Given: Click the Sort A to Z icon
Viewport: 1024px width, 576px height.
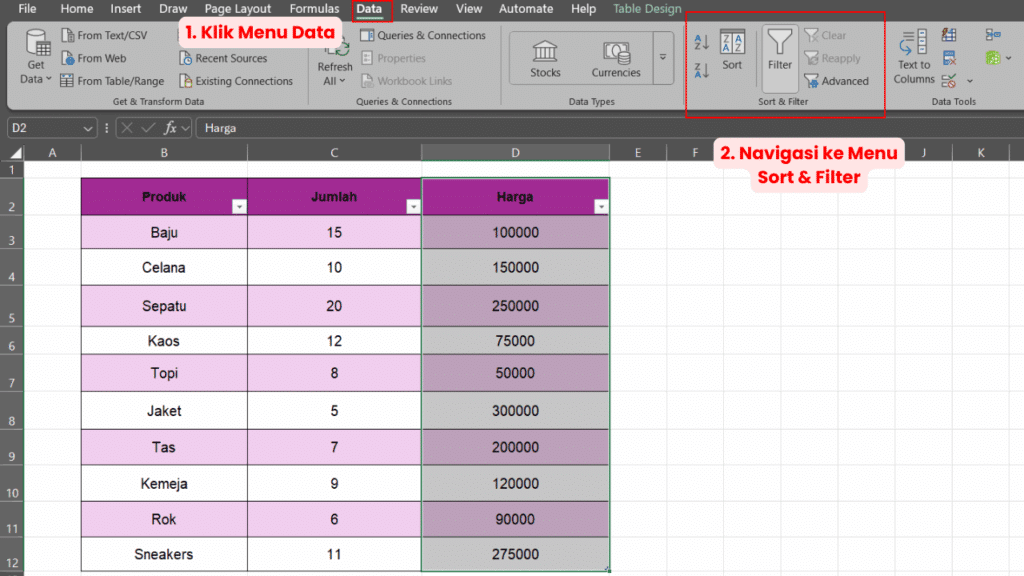Looking at the screenshot, I should 701,41.
